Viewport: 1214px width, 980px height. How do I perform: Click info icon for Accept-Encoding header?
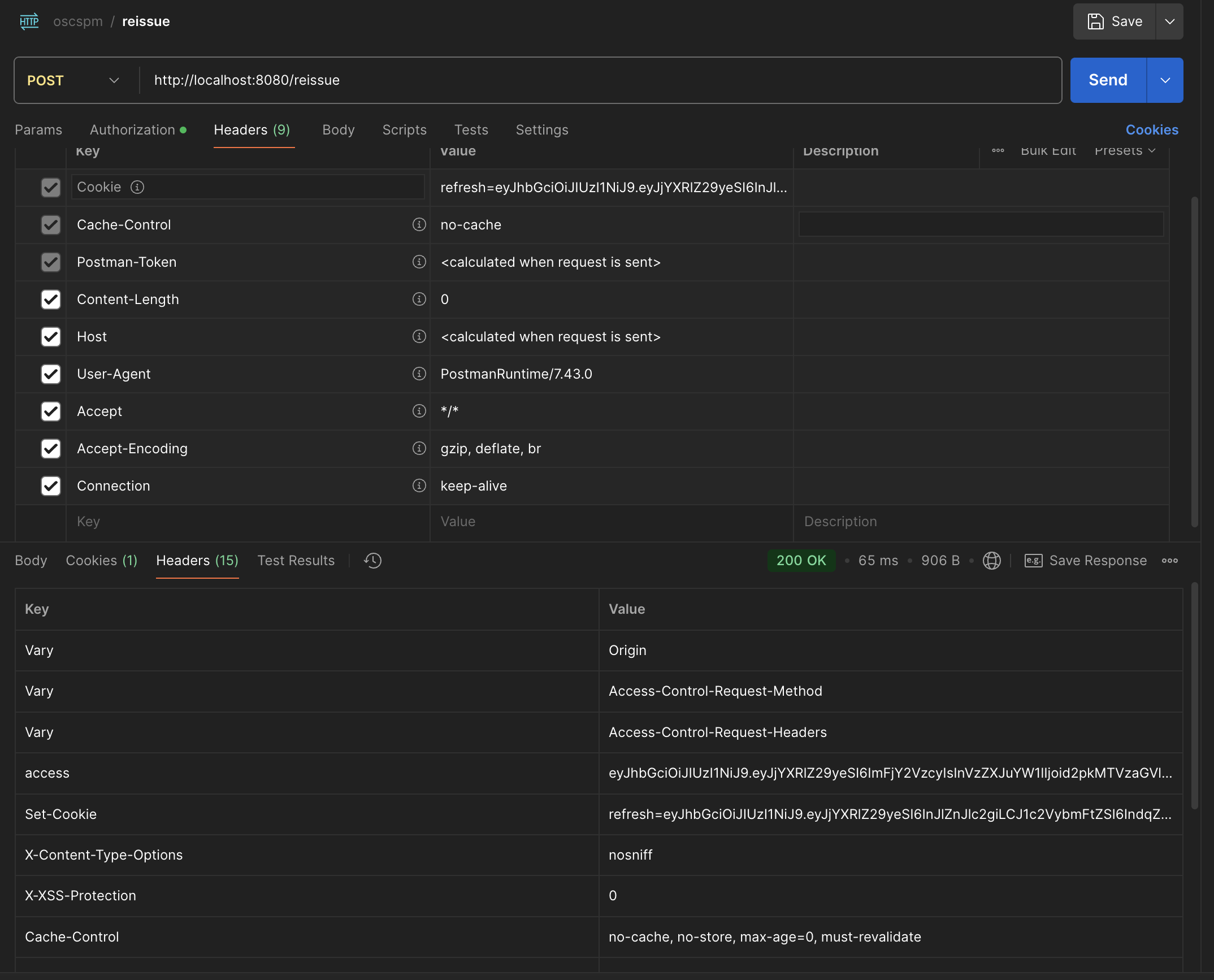[419, 448]
